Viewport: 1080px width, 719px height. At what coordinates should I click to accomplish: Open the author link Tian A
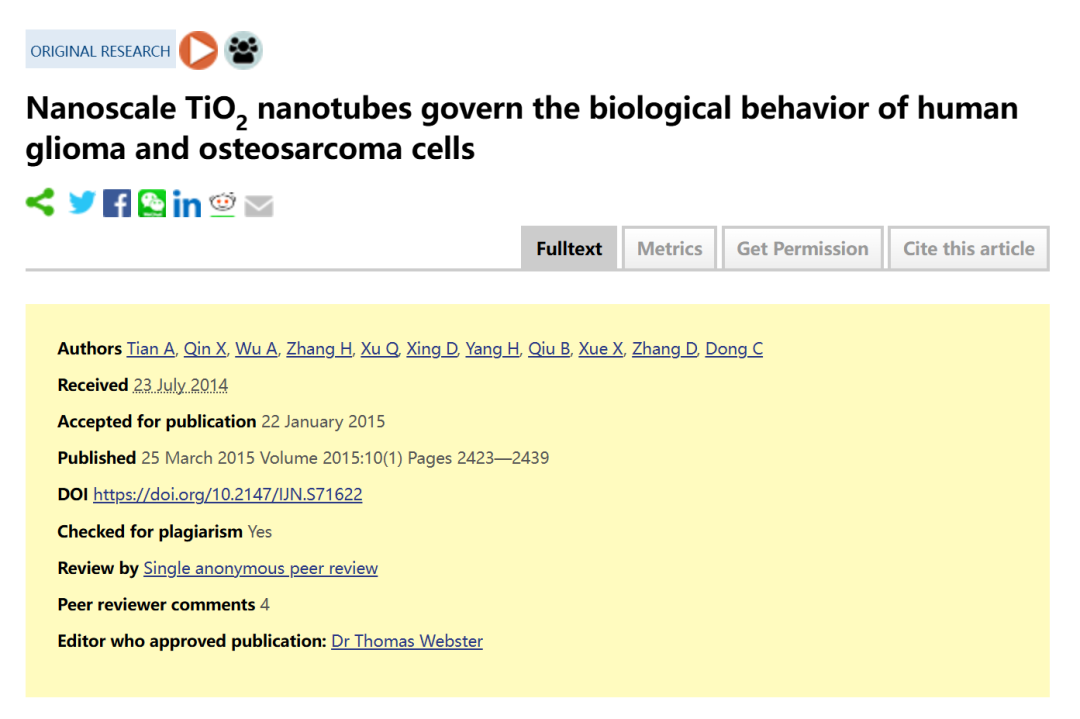tap(151, 349)
